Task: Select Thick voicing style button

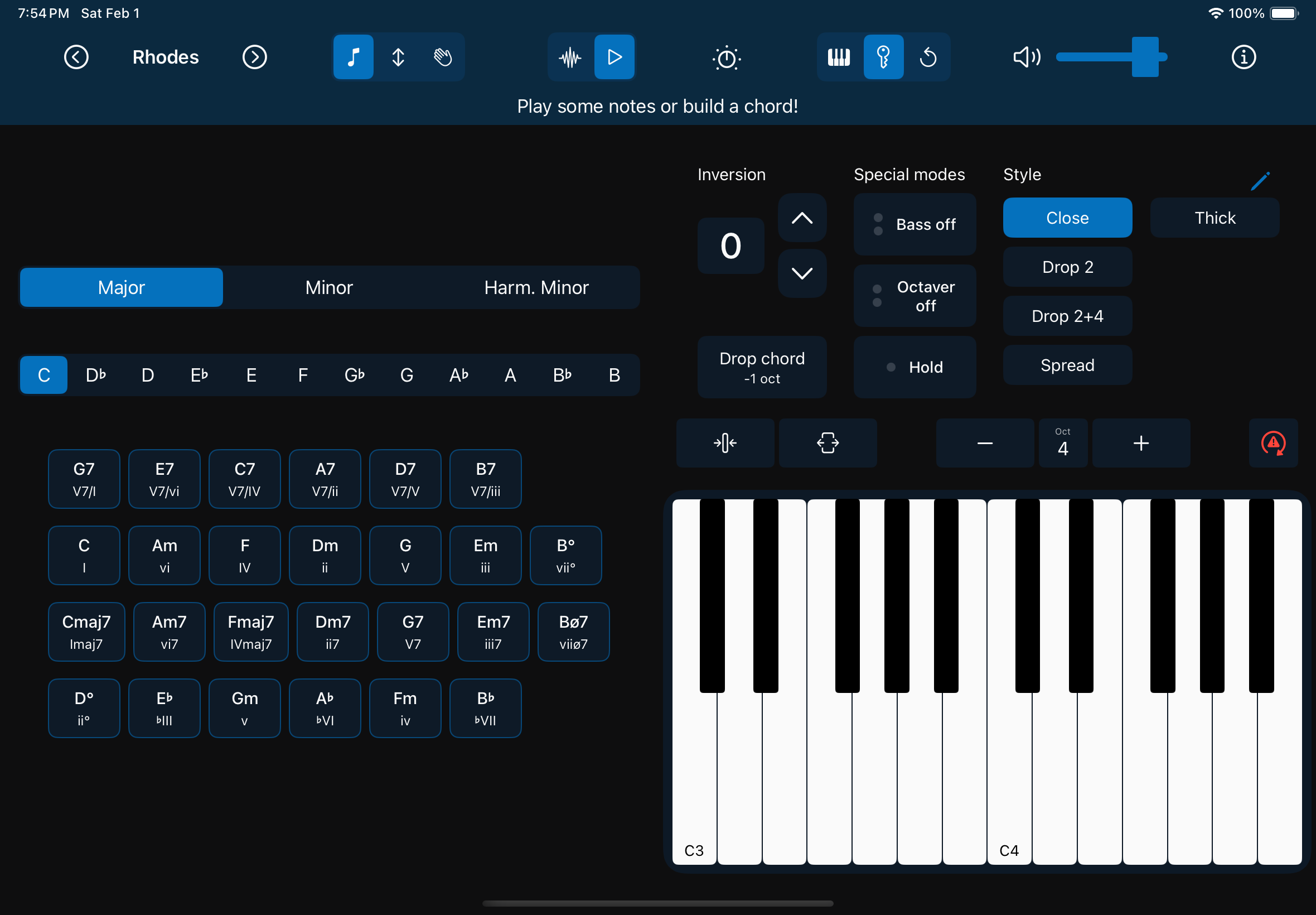Action: 1215,218
